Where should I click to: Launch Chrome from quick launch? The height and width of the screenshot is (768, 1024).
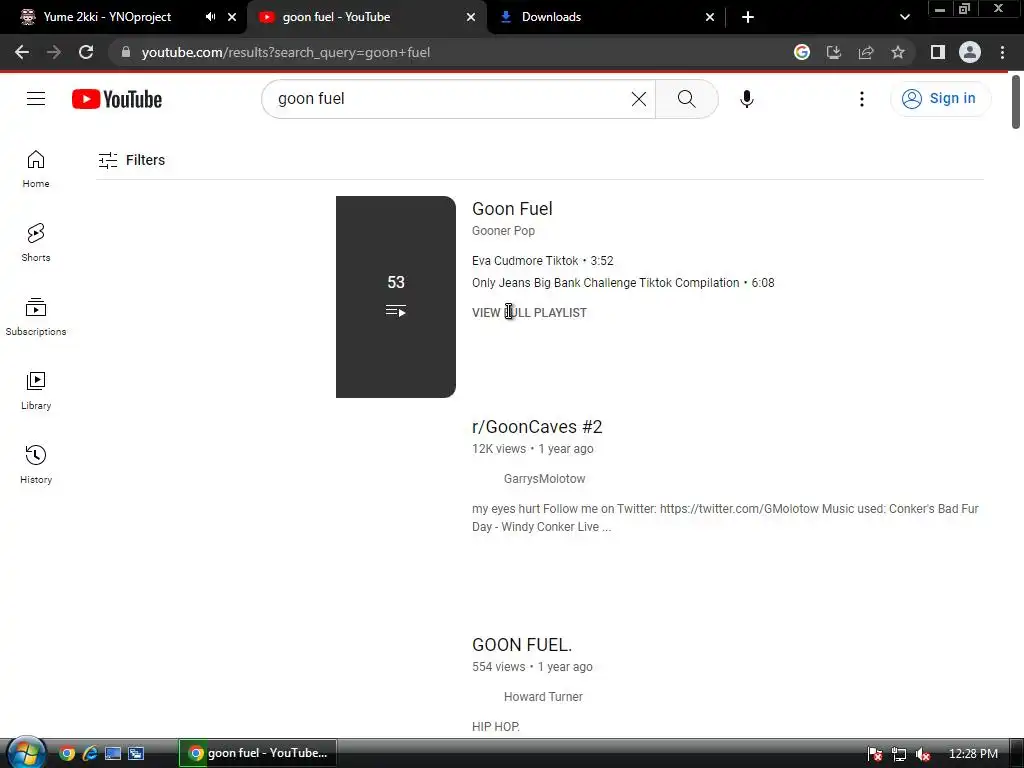[67, 754]
